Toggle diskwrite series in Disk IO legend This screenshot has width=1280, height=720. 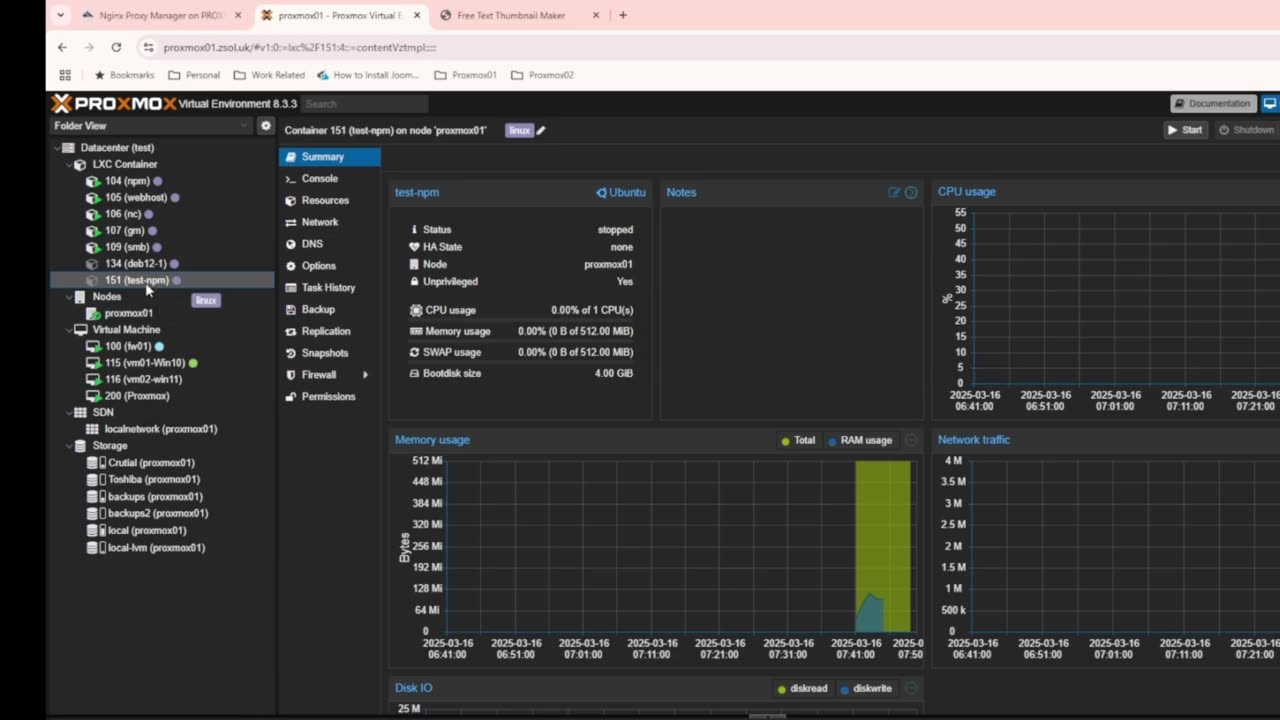[866, 689]
